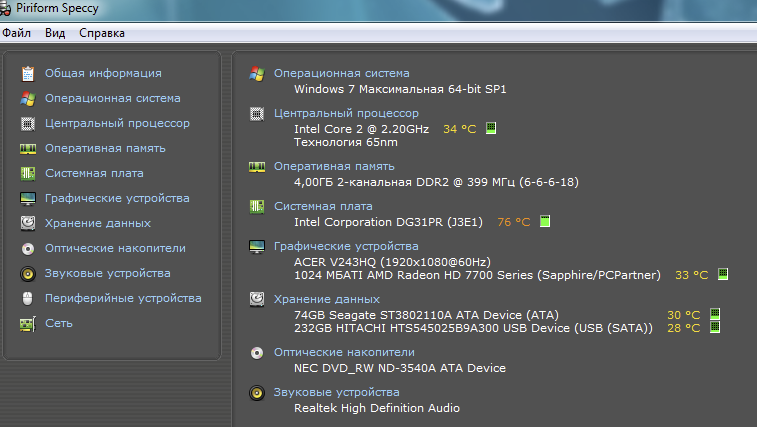Click the RAM icon in summary panel
The width and height of the screenshot is (758, 427).
pyautogui.click(x=257, y=167)
